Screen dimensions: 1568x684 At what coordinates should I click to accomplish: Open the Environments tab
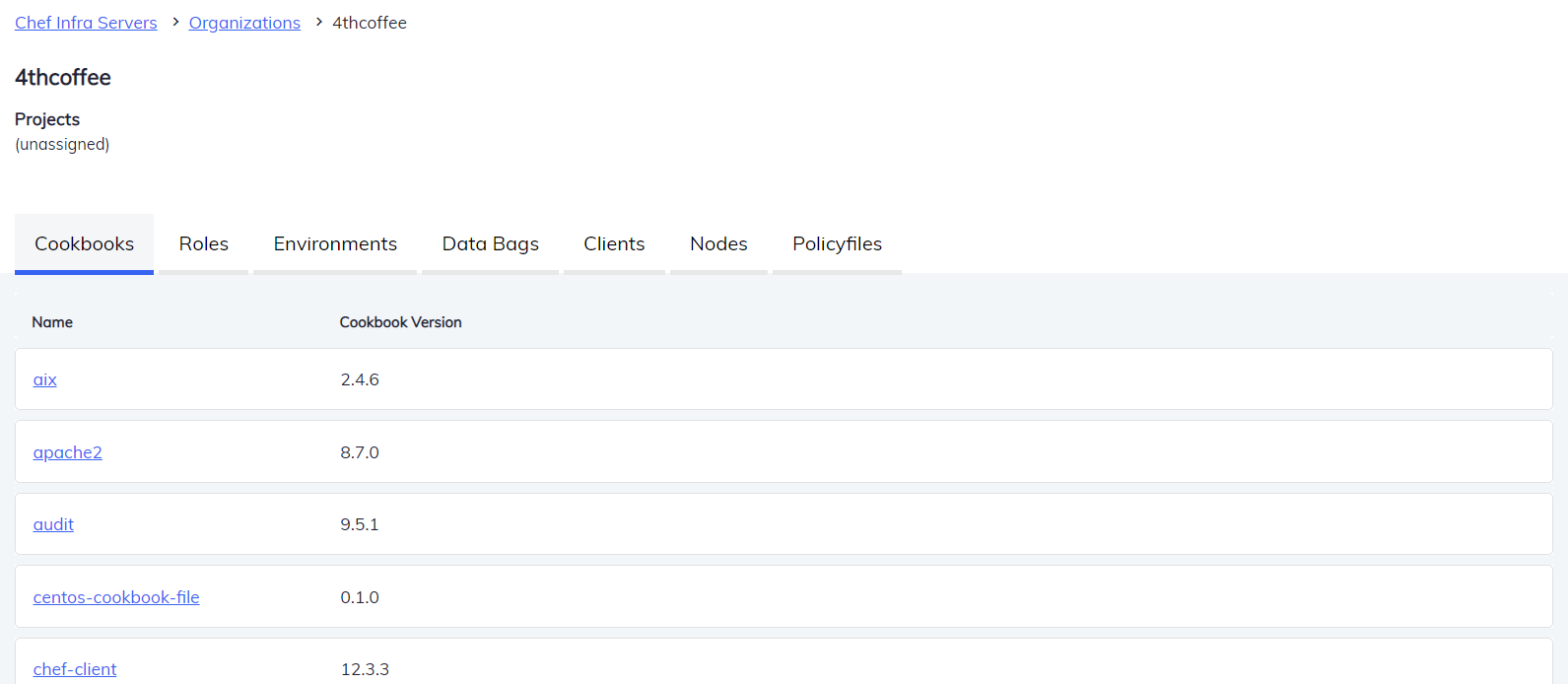tap(335, 243)
